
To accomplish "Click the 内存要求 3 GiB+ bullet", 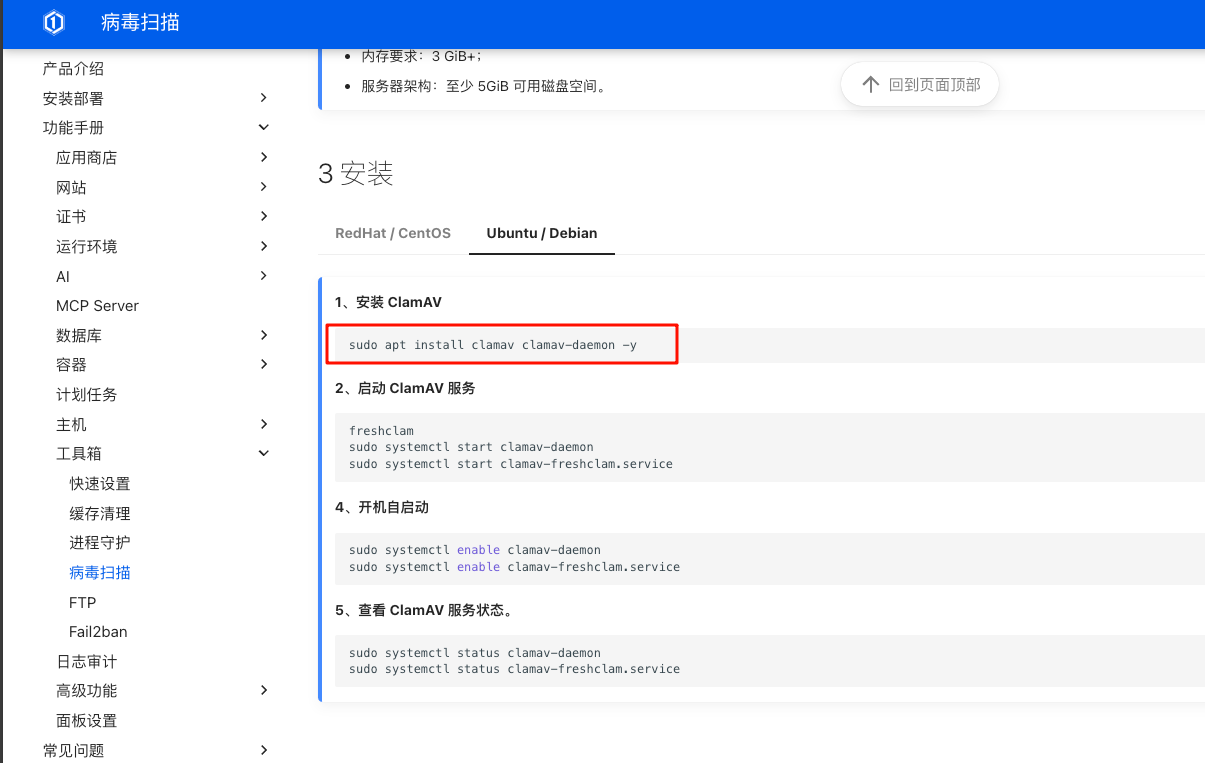I will 421,56.
